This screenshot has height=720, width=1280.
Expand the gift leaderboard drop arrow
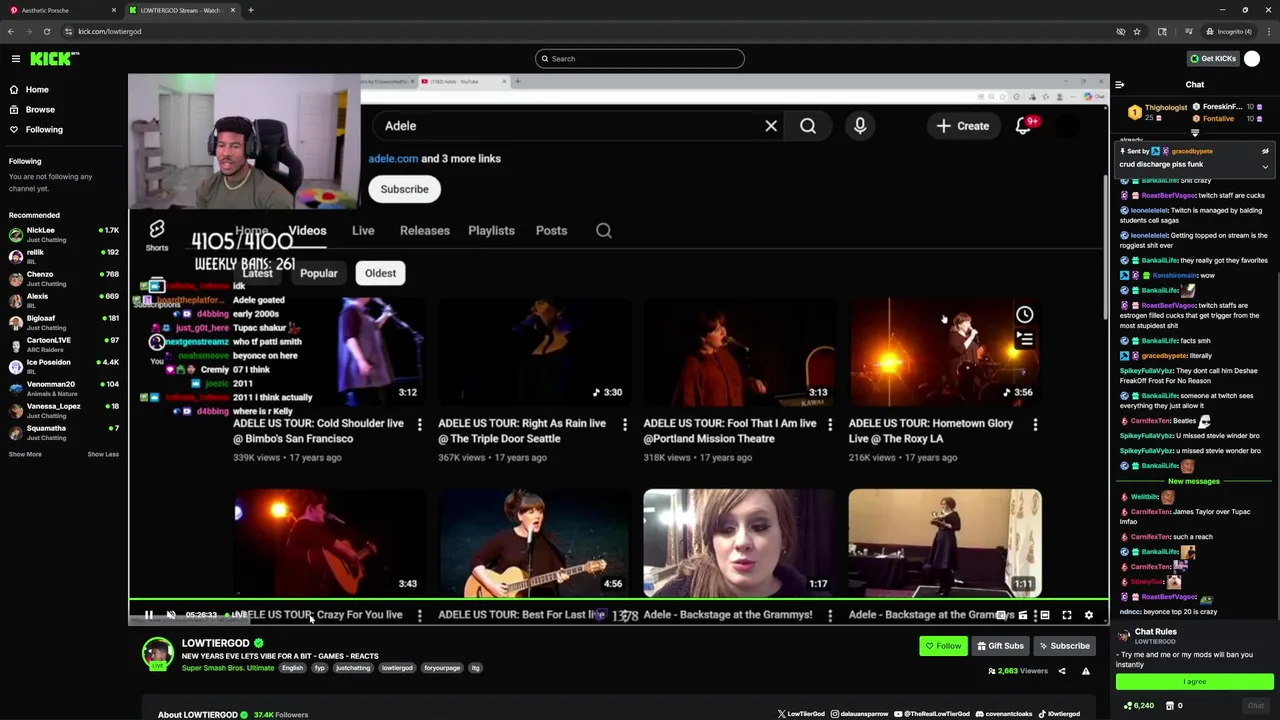pyautogui.click(x=1195, y=133)
